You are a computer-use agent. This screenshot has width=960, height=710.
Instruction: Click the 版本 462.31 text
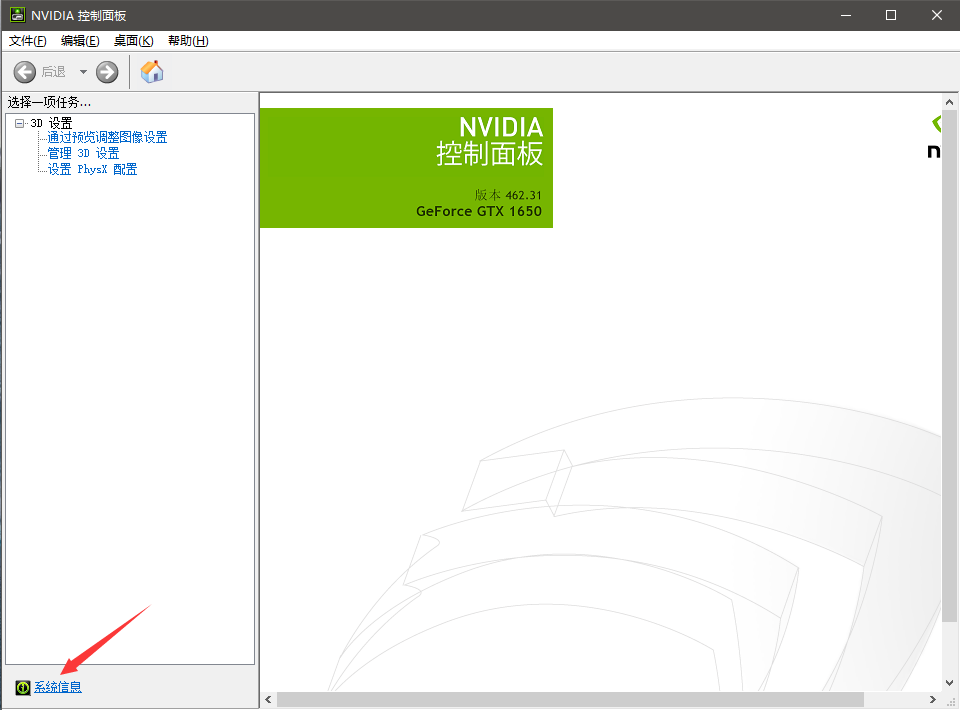[508, 195]
